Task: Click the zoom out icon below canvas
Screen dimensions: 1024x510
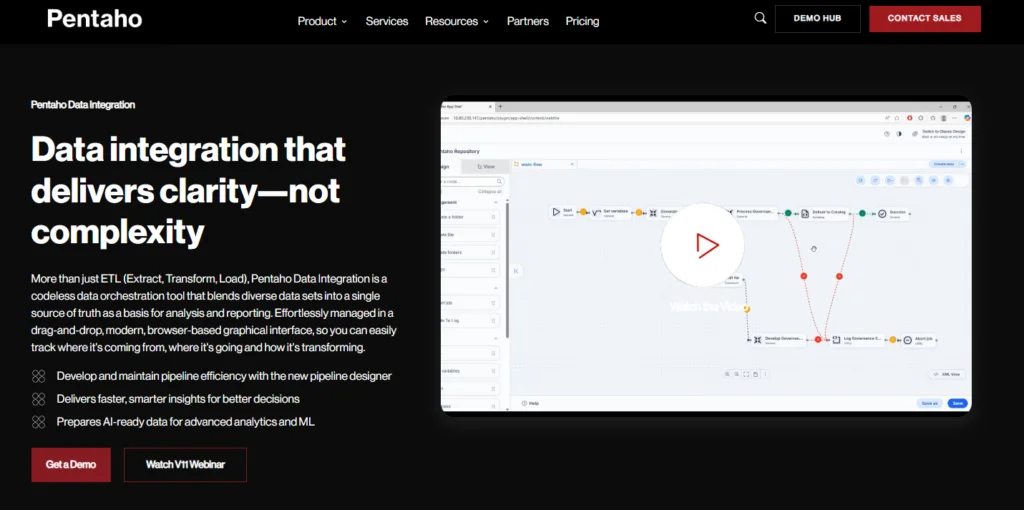Action: 737,374
